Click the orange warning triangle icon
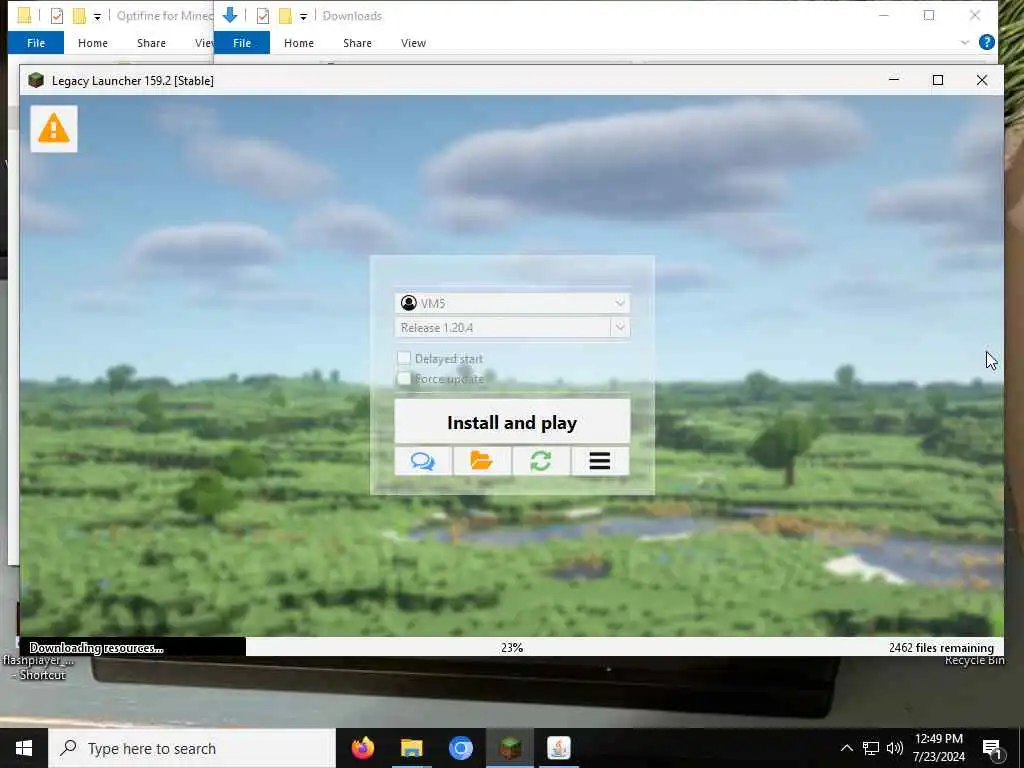This screenshot has height=768, width=1024. click(x=54, y=129)
